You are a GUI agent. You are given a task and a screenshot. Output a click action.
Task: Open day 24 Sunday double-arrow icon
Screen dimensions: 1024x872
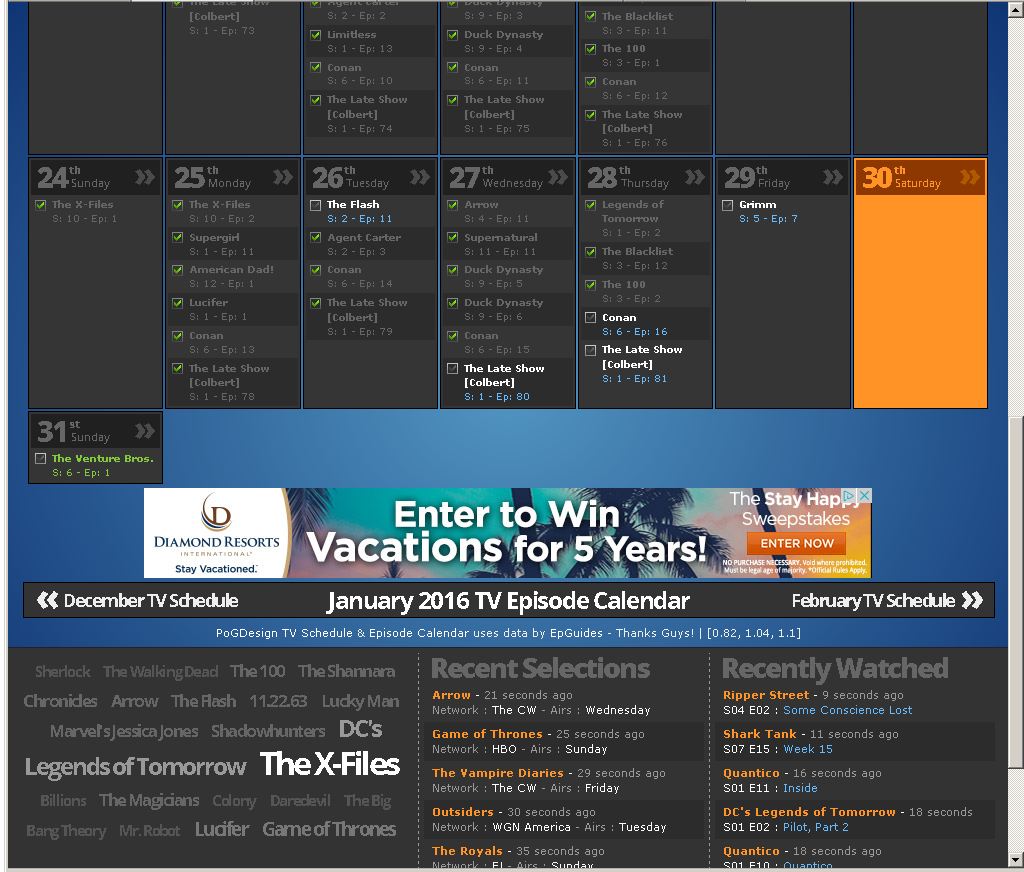[145, 177]
